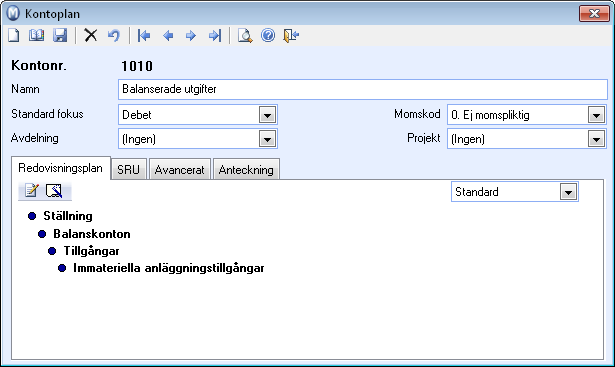615x367 pixels.
Task: Open the Avdelning dropdown
Action: (x=267, y=139)
